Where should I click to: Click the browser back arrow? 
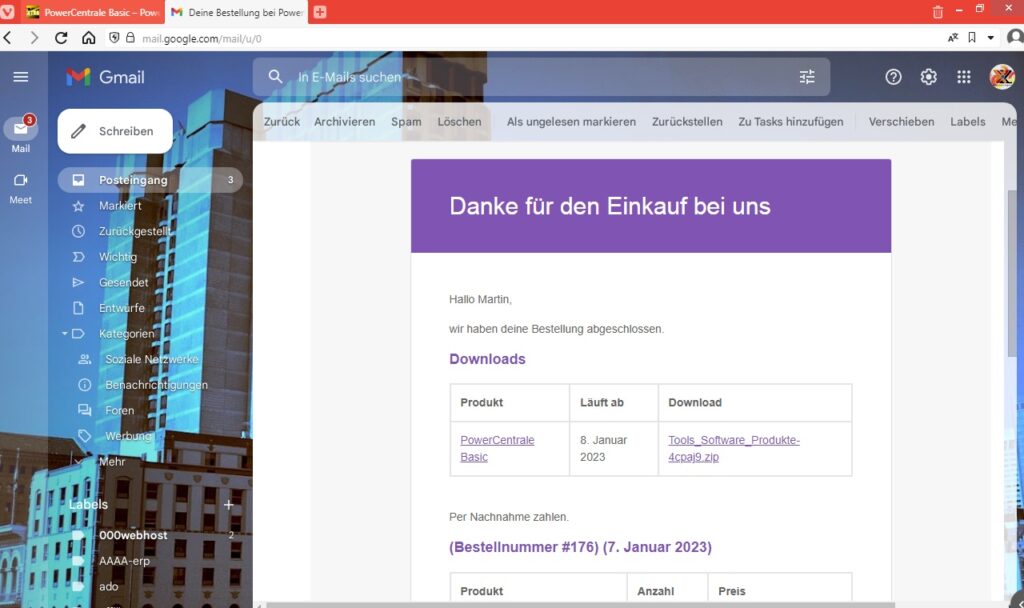[8, 38]
